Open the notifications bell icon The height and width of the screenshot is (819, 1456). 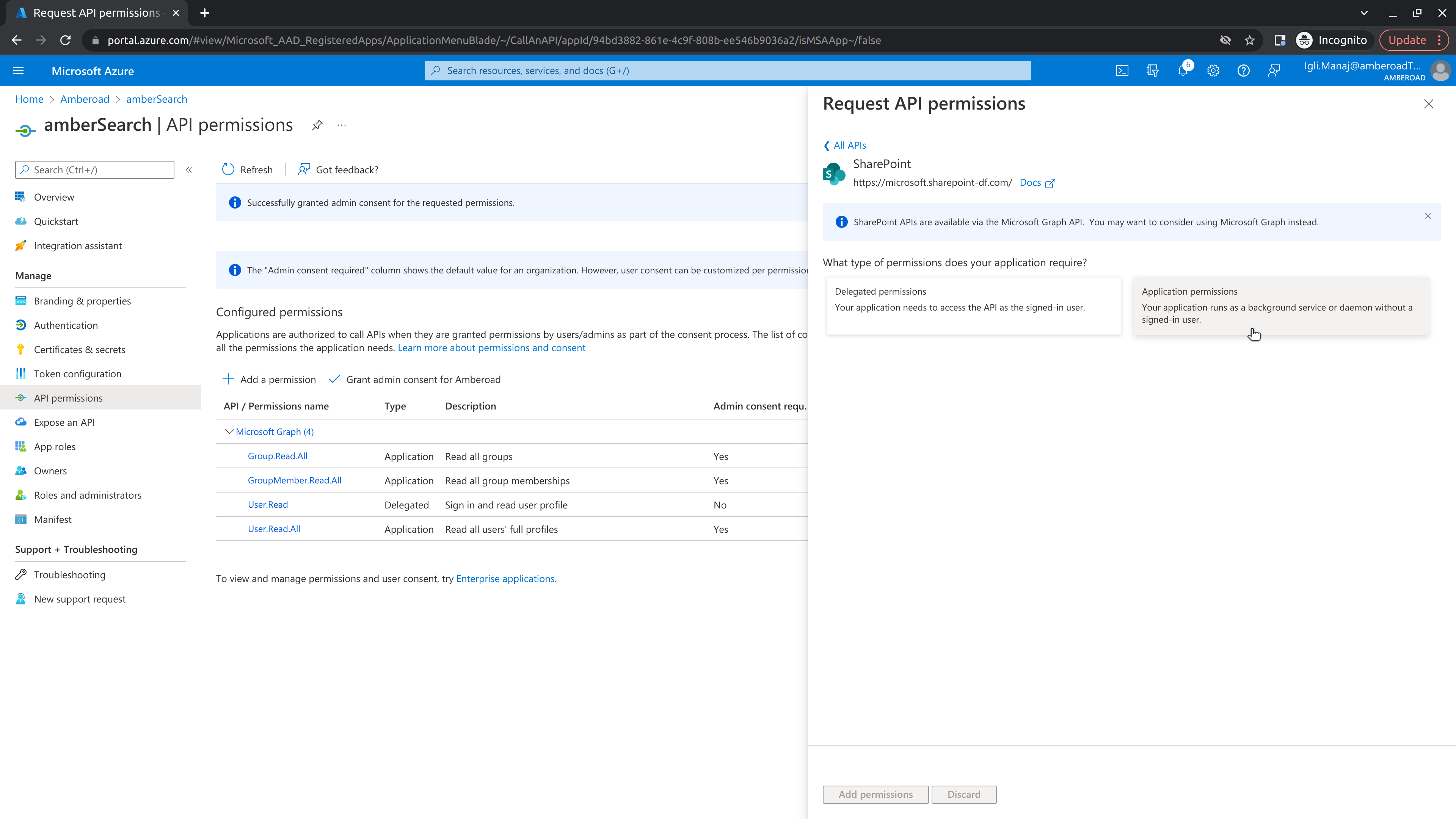coord(1183,71)
